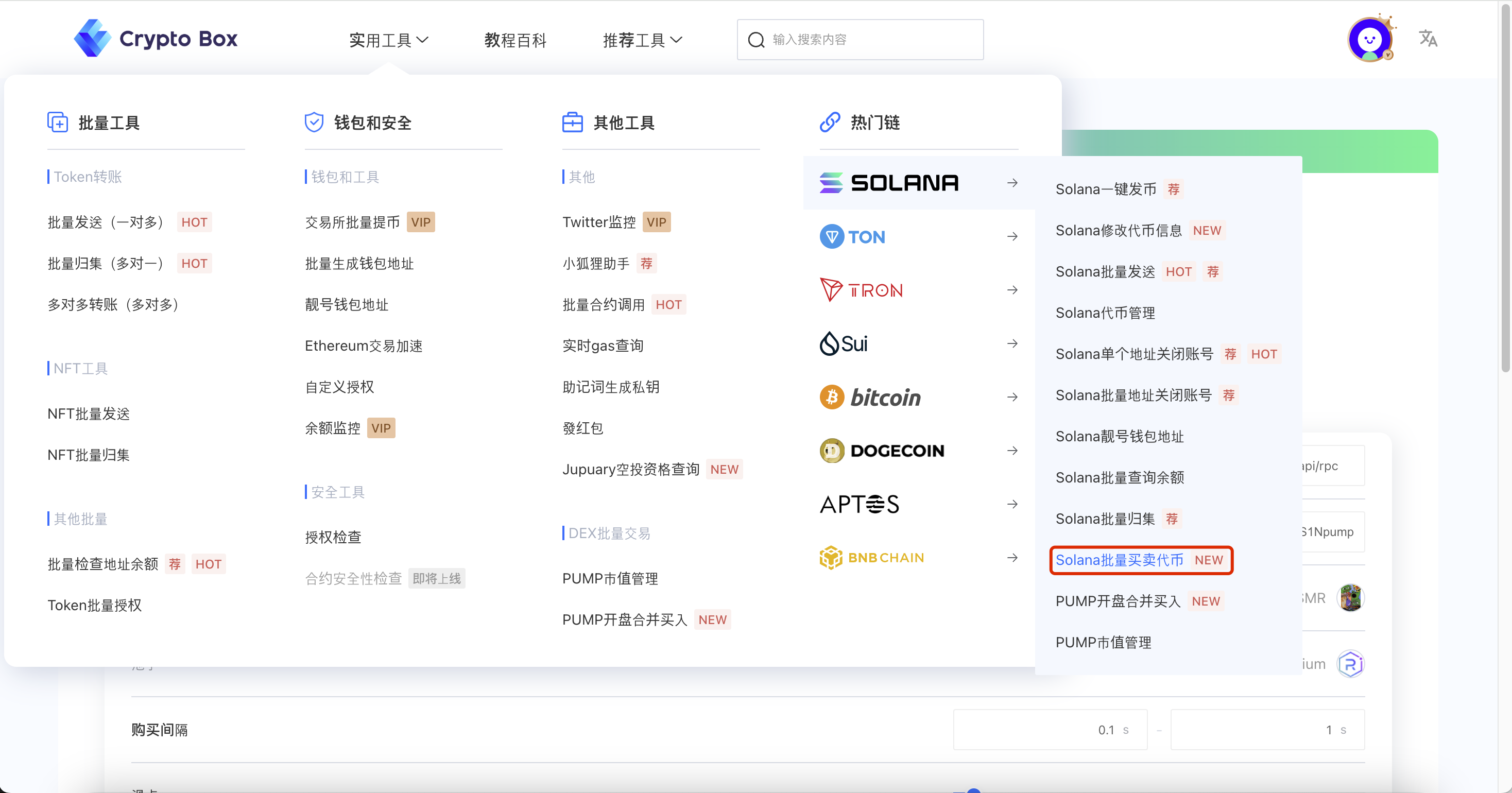Open Solana靓号钱包地址 entry

1120,436
